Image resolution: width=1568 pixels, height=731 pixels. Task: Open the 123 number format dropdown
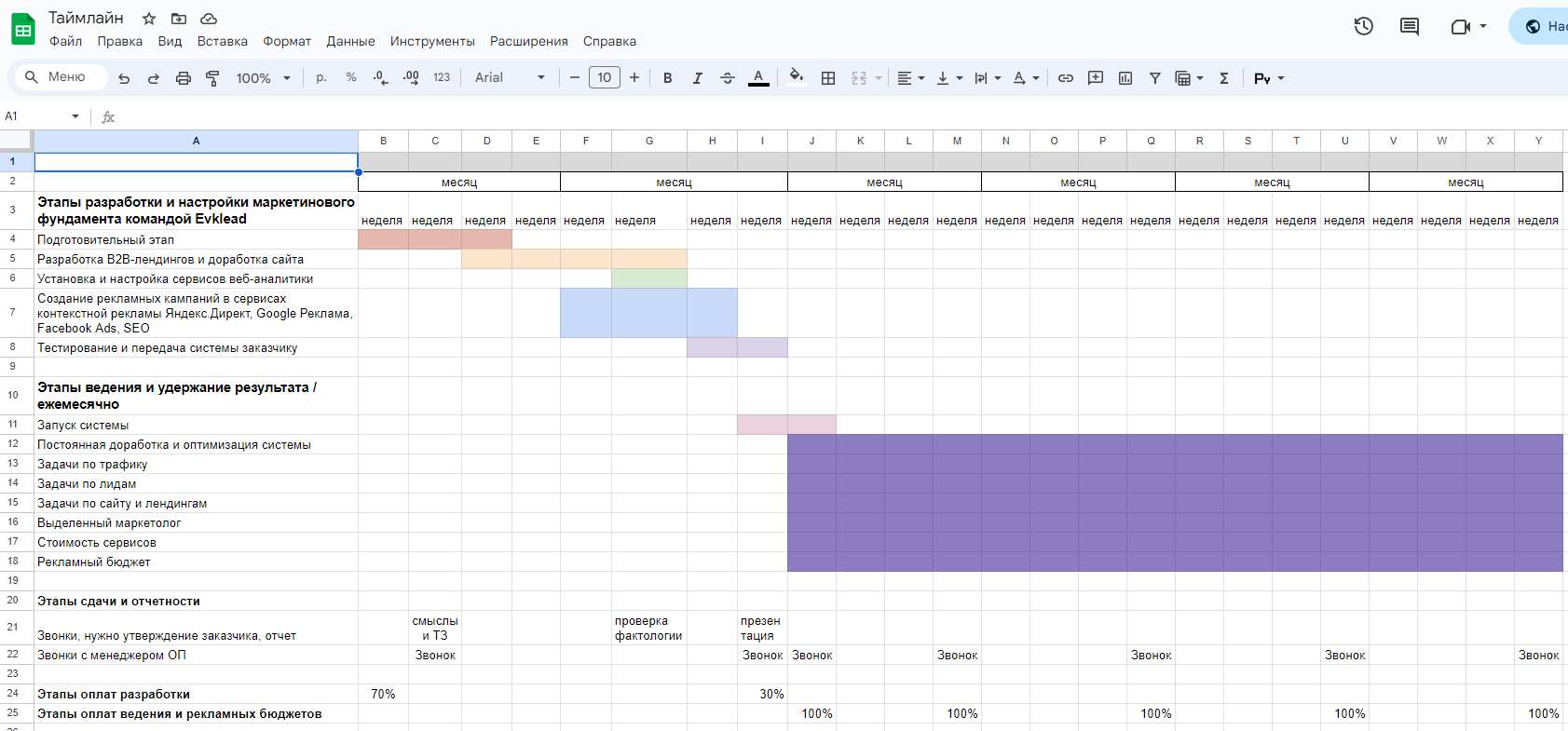coord(442,77)
